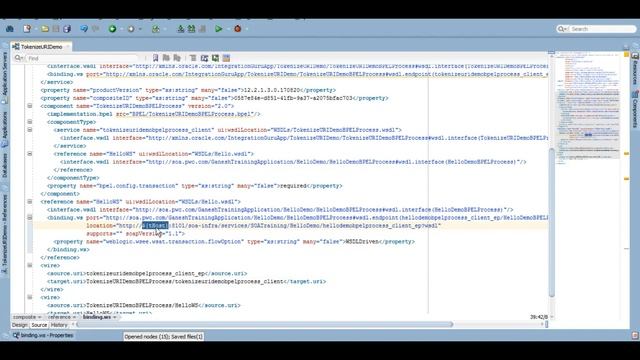
Task: Click the blue-arrows icon in editor toolbar
Action: pyautogui.click(x=204, y=58)
